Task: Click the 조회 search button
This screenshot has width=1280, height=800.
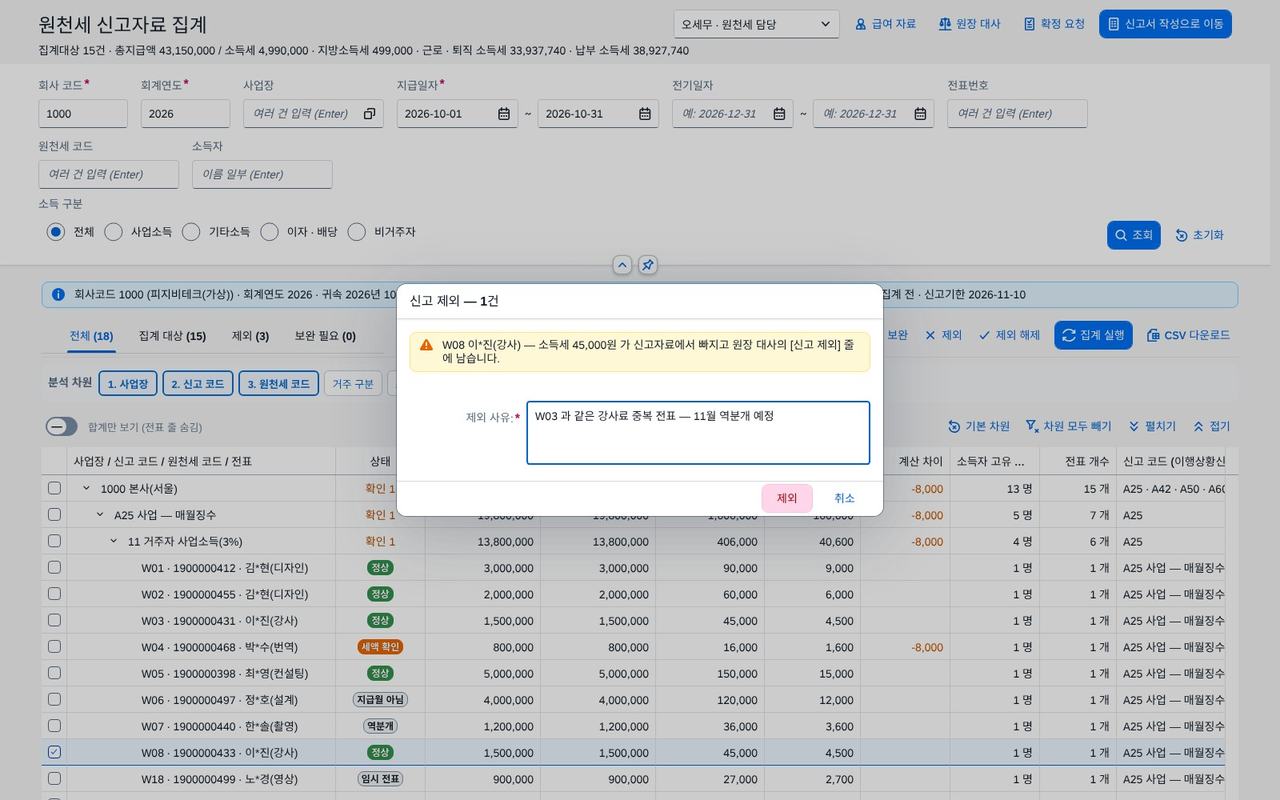Action: coord(1134,235)
